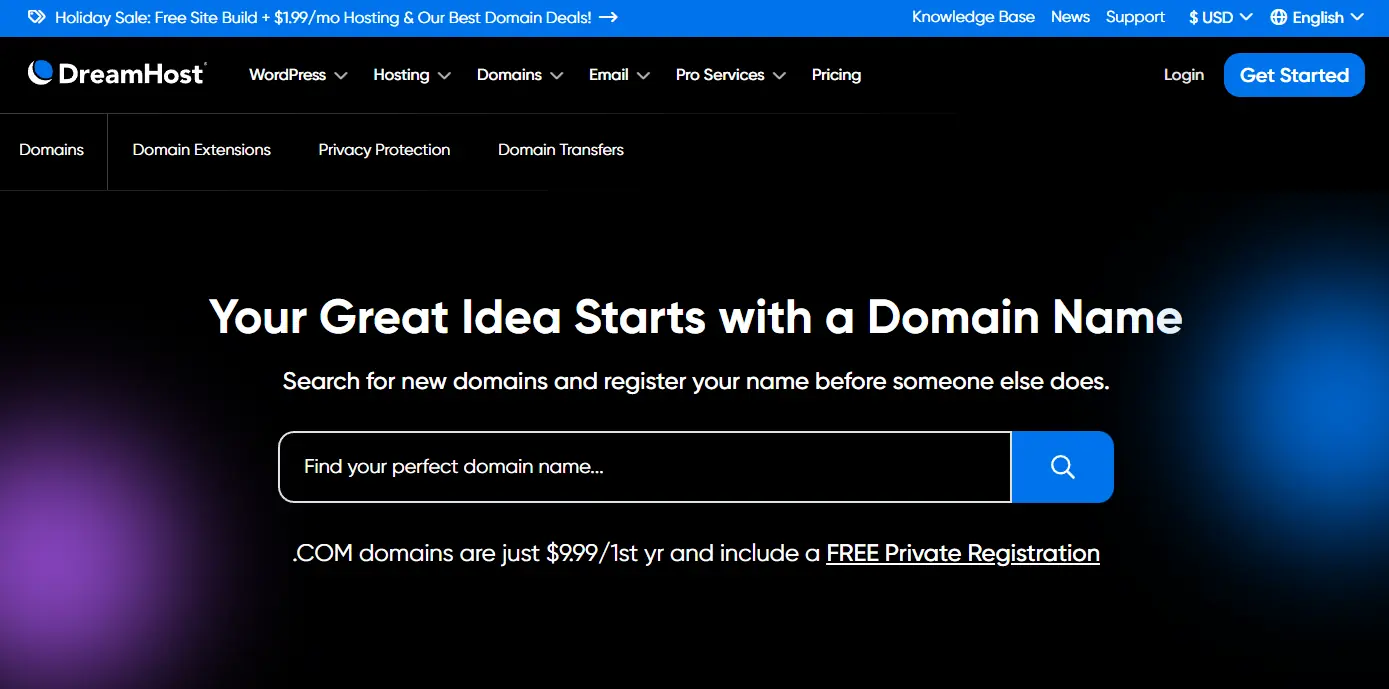Click the globe icon beside English

1278,17
